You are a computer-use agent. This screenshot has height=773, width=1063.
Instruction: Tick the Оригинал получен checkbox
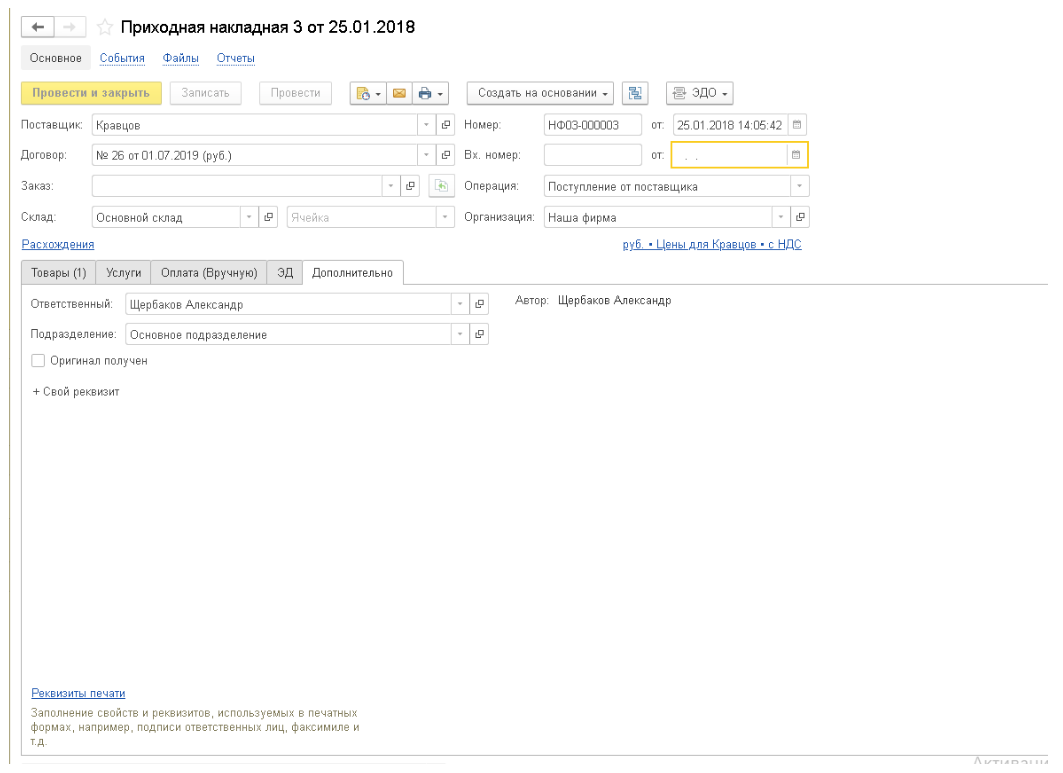[39, 361]
